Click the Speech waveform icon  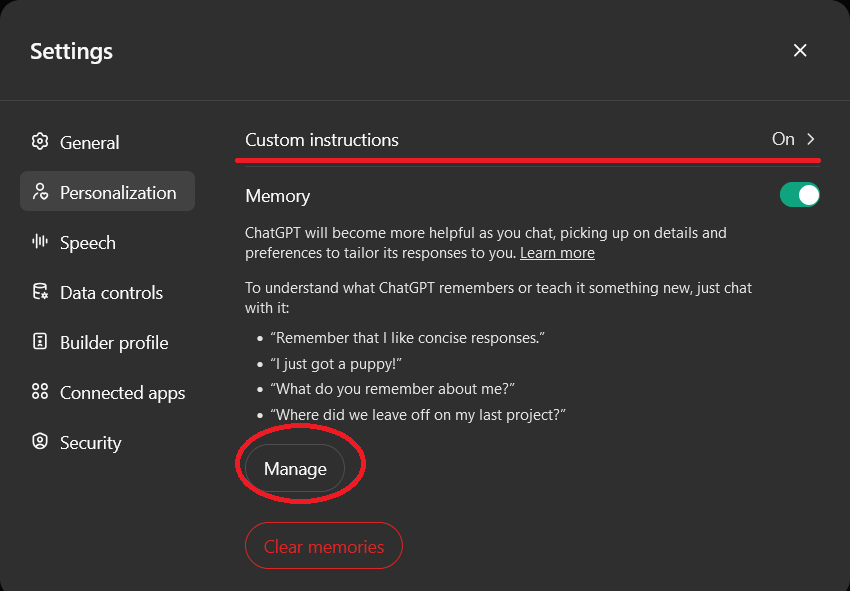click(40, 241)
